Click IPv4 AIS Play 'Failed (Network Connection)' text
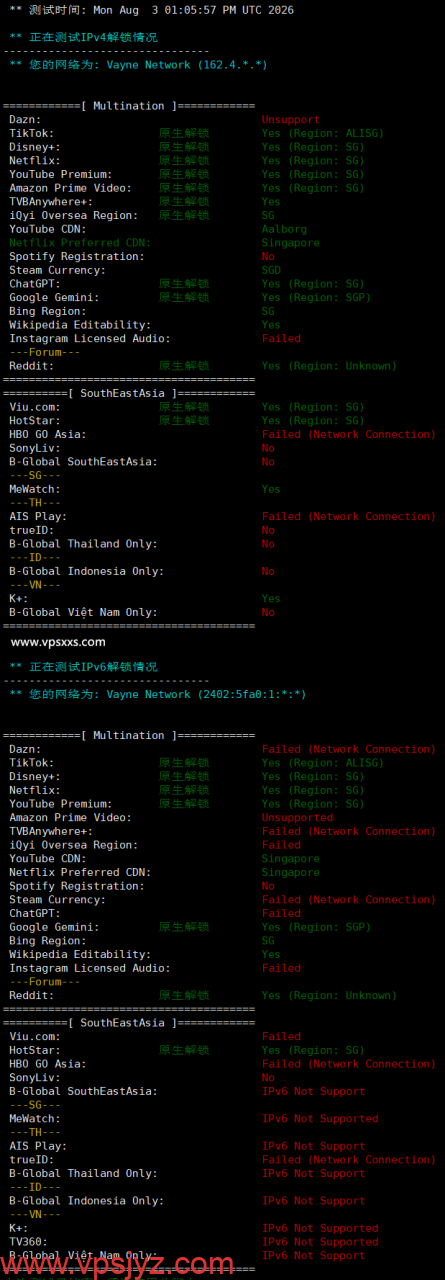445x1280 pixels. click(x=349, y=517)
